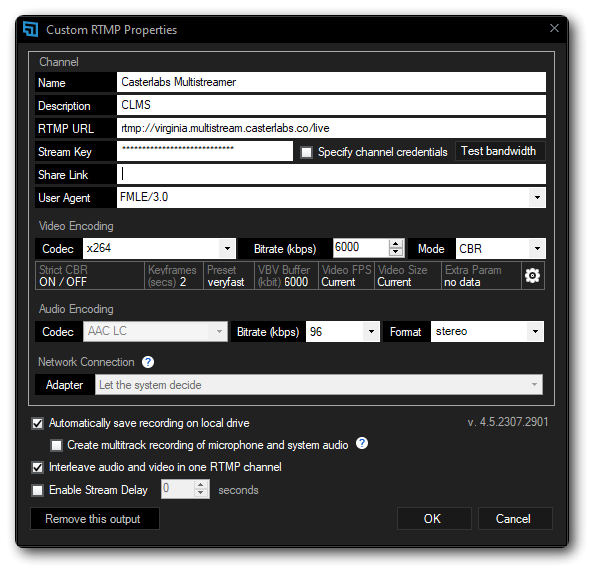Click Strict CBR ON / OFF cell

pyautogui.click(x=90, y=276)
